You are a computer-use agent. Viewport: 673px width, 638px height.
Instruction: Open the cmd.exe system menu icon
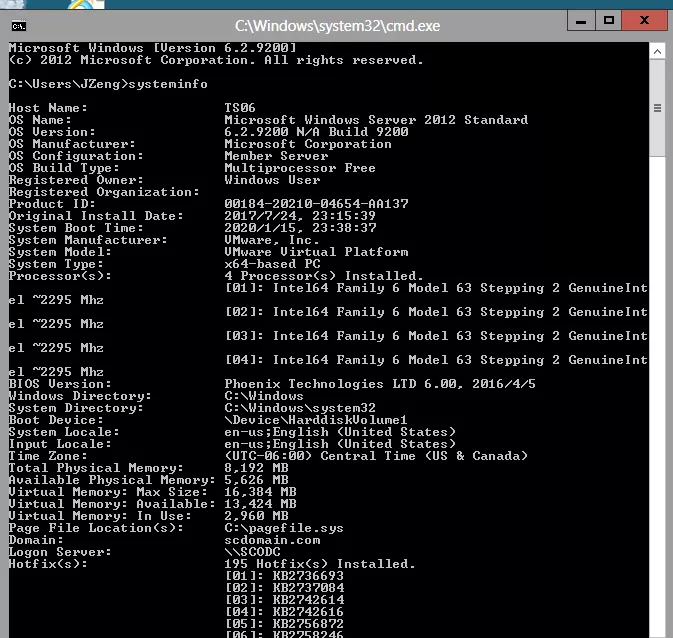[19, 24]
